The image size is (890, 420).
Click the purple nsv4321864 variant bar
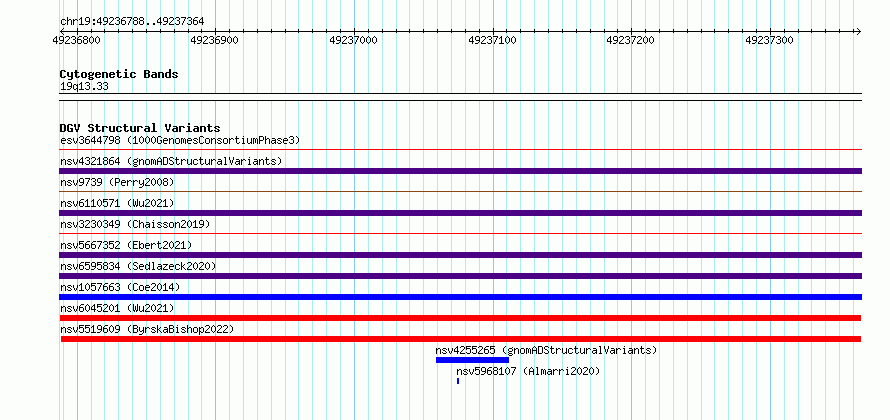460,171
